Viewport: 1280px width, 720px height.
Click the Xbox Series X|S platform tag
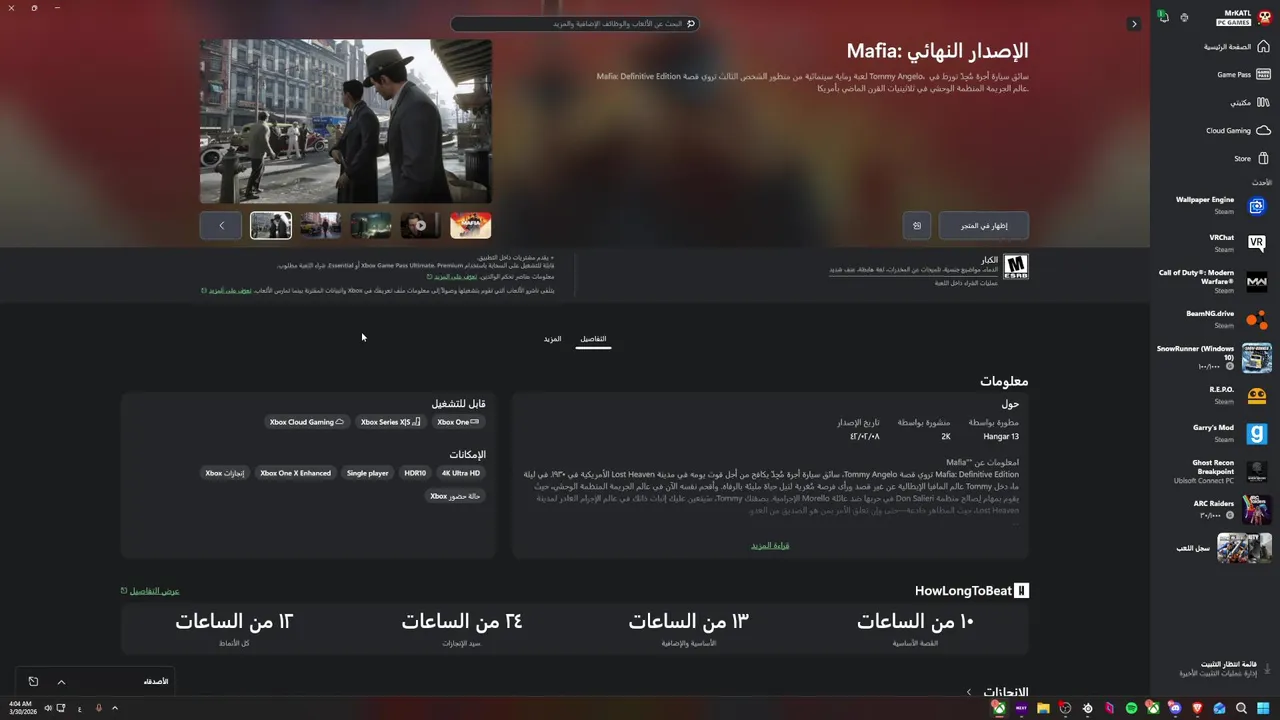point(390,422)
